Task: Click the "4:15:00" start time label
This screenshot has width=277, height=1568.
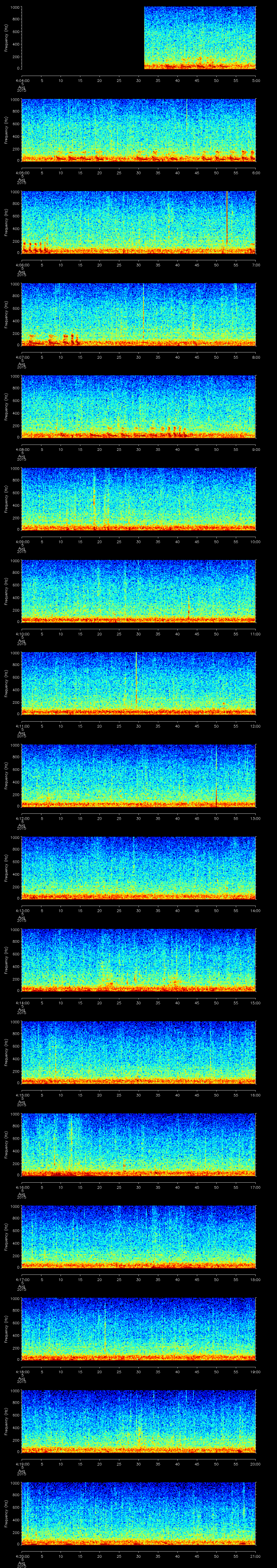Action: [22, 1095]
